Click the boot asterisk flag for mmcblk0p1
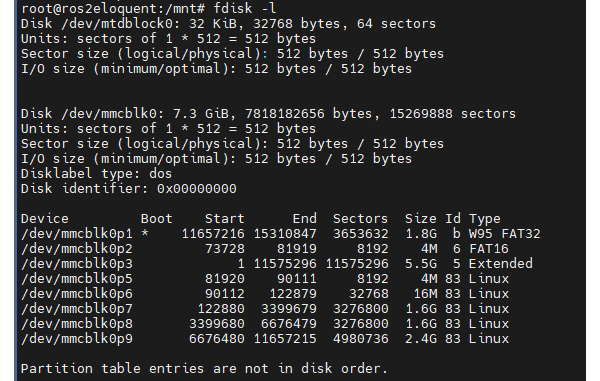The height and width of the screenshot is (381, 600). point(145,233)
